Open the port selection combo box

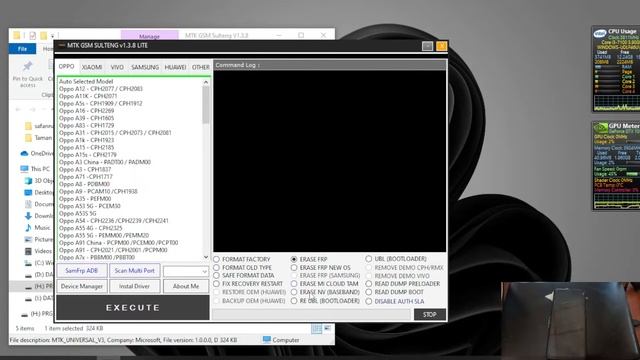(x=186, y=271)
